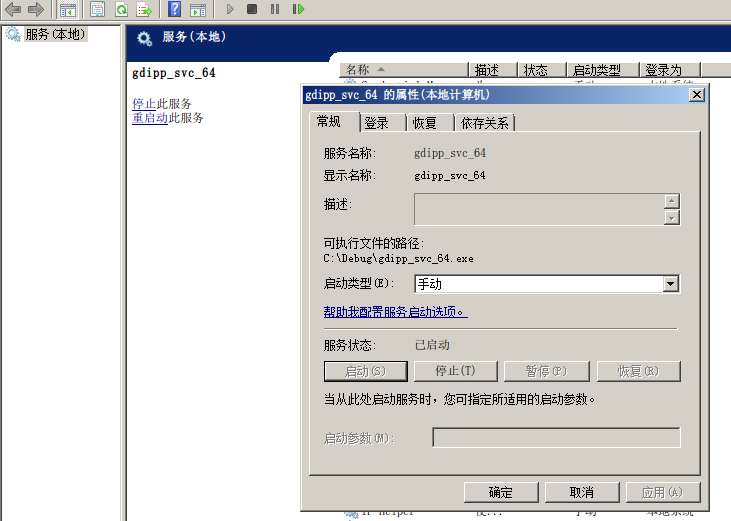Click the Stop Service square icon
731x521 pixels.
(252, 9)
